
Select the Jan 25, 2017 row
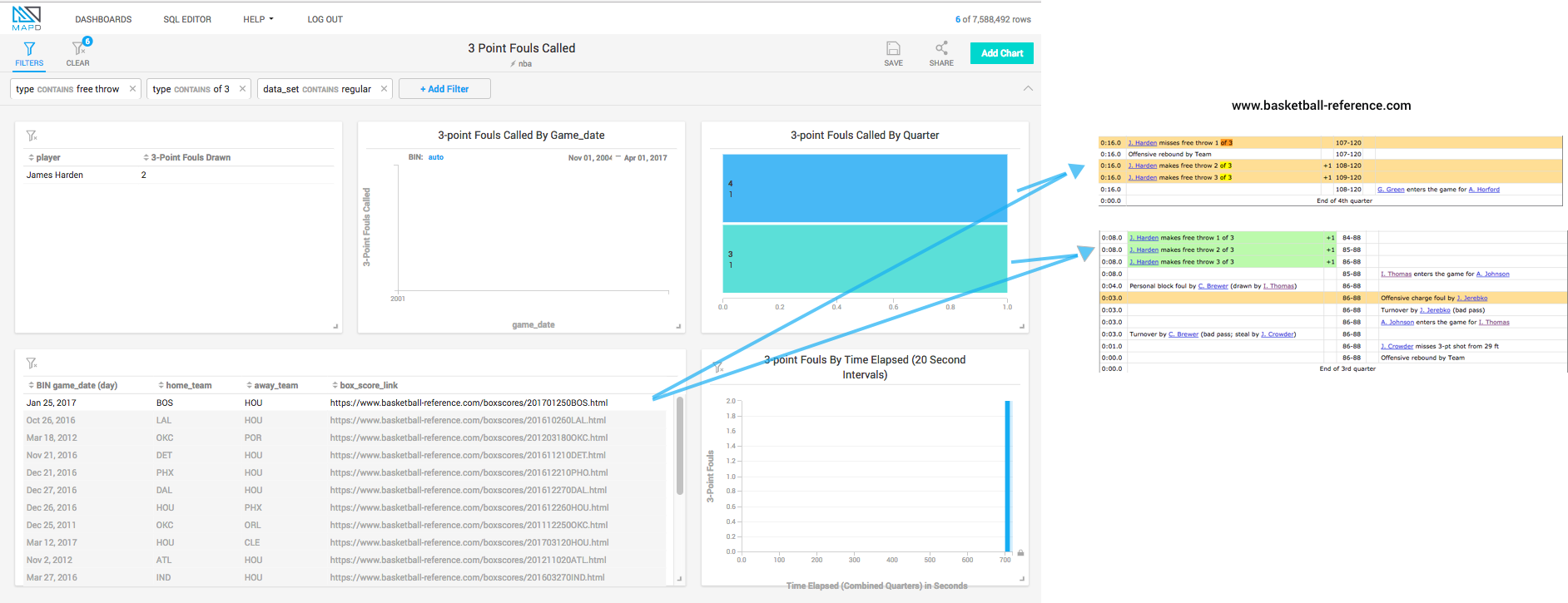coord(344,403)
